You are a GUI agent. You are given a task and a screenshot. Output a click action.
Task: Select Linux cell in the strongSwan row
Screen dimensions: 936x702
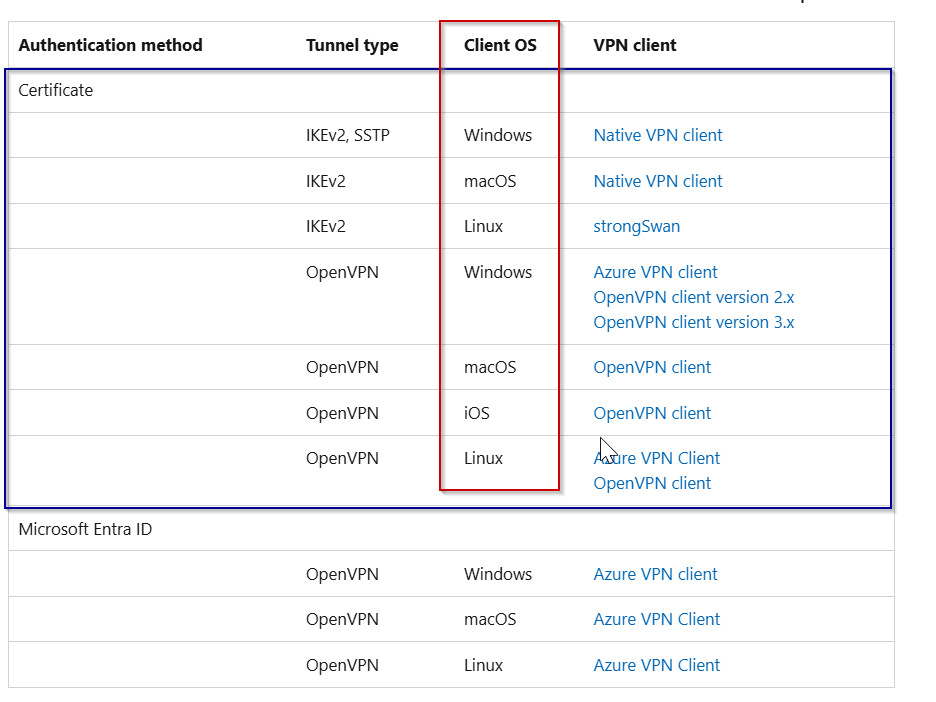[x=484, y=227]
